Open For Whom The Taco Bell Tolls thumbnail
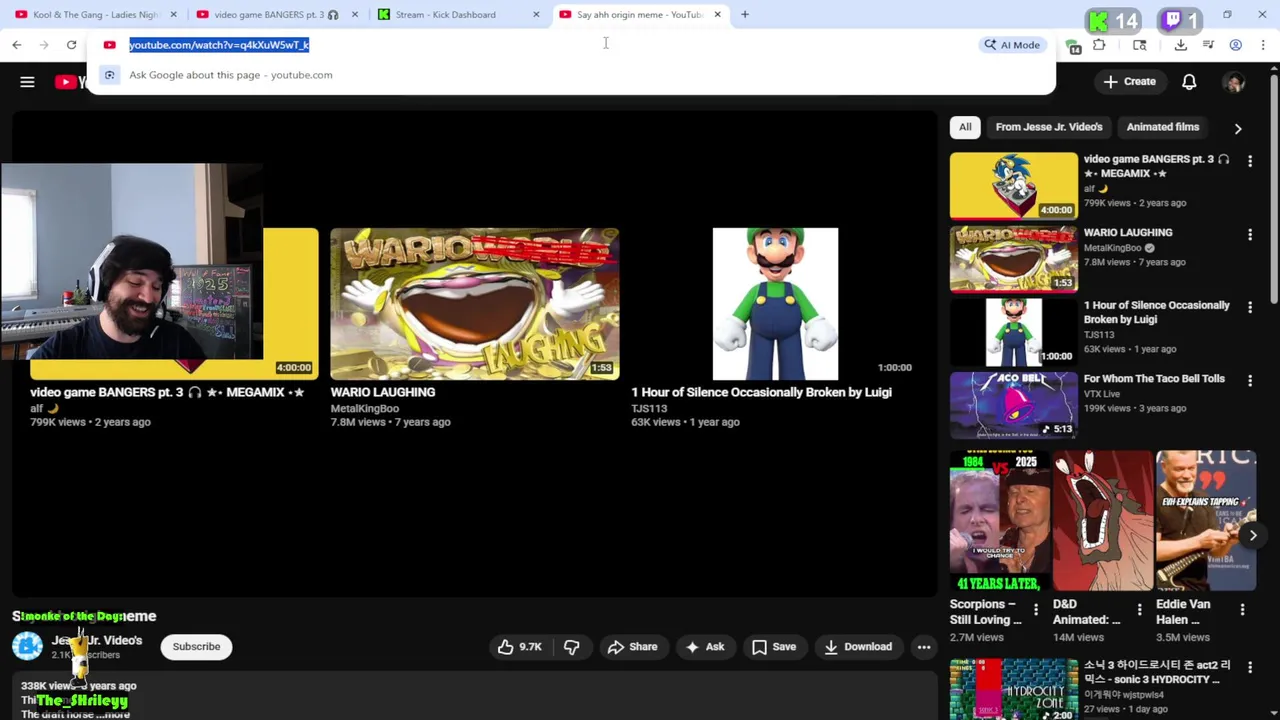This screenshot has width=1280, height=720. [1014, 405]
